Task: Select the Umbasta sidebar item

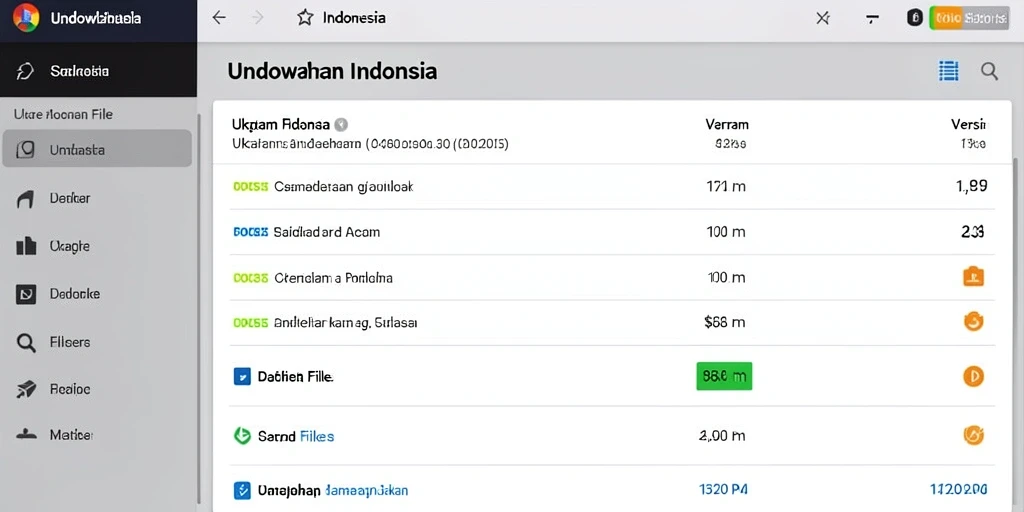Action: [97, 149]
